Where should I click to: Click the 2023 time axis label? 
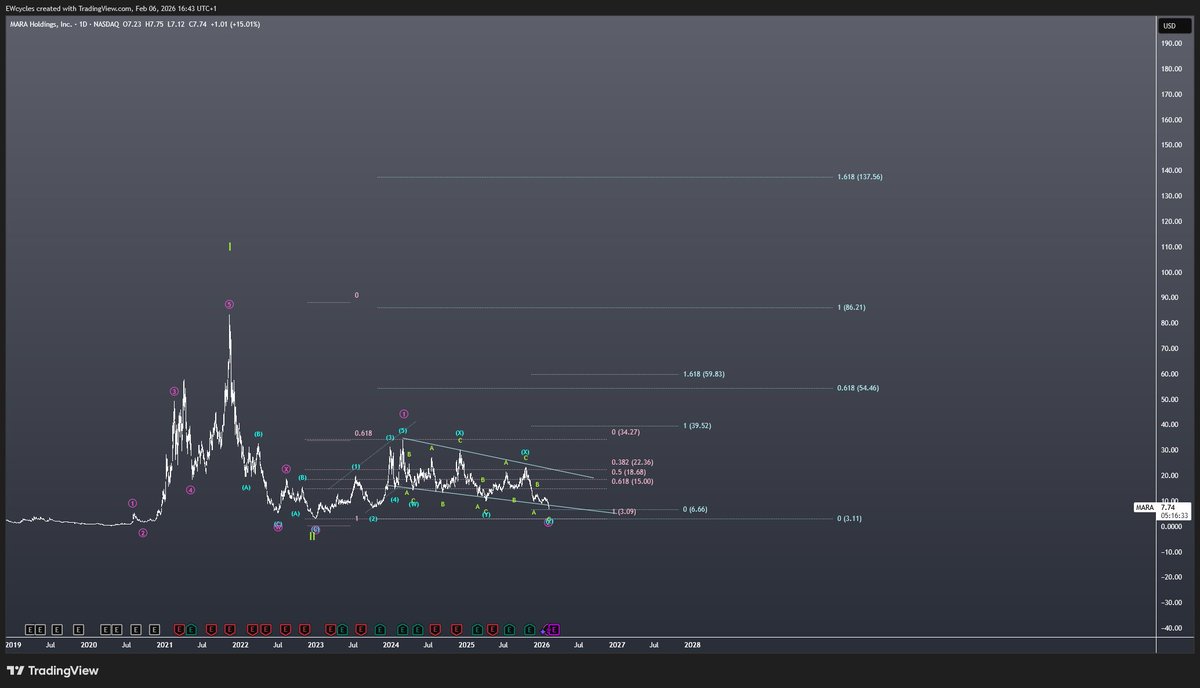click(x=316, y=645)
